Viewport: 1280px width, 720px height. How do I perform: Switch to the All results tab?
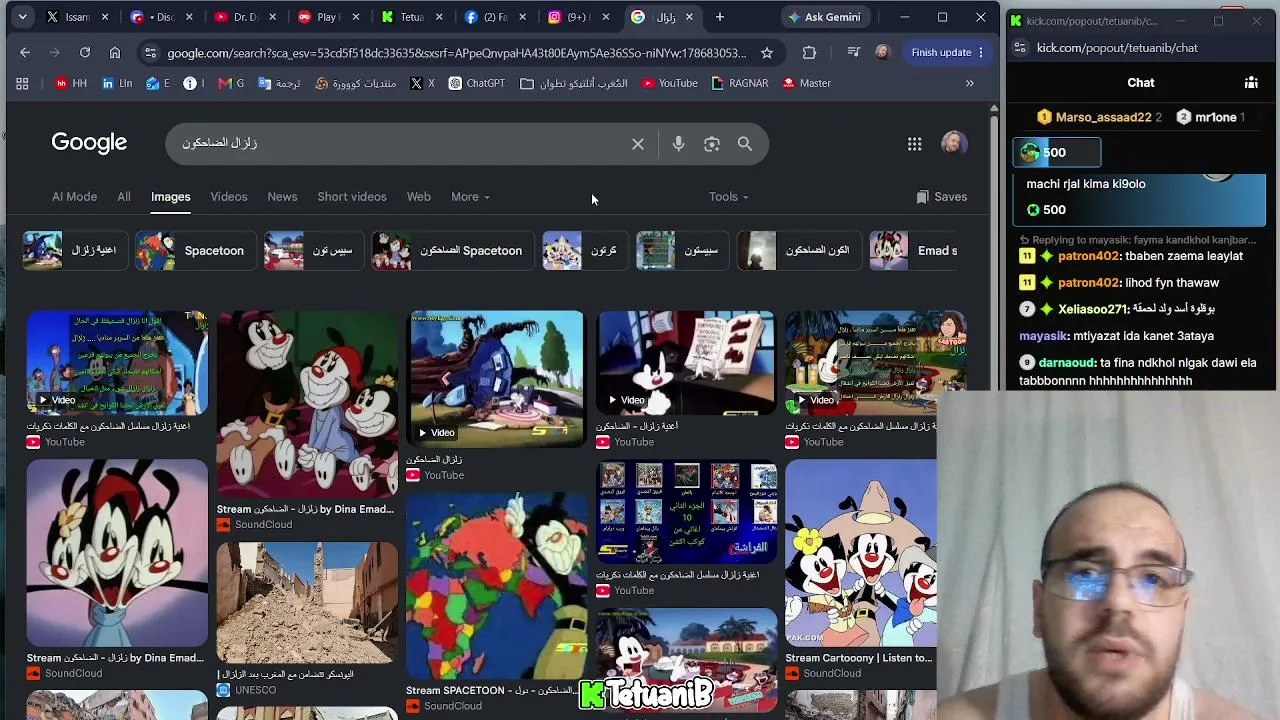coord(124,197)
